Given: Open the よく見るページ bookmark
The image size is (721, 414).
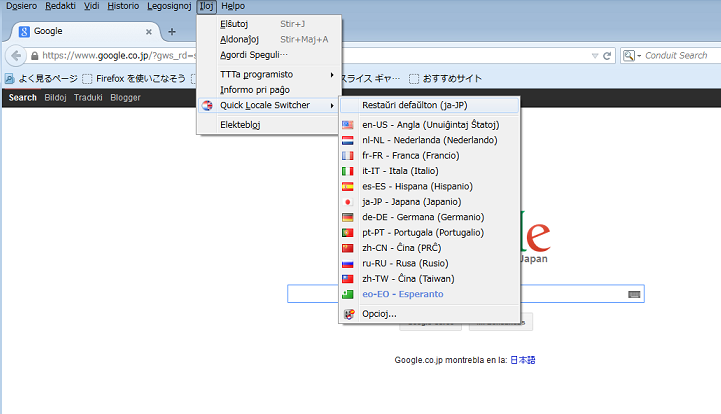Looking at the screenshot, I should 41,79.
